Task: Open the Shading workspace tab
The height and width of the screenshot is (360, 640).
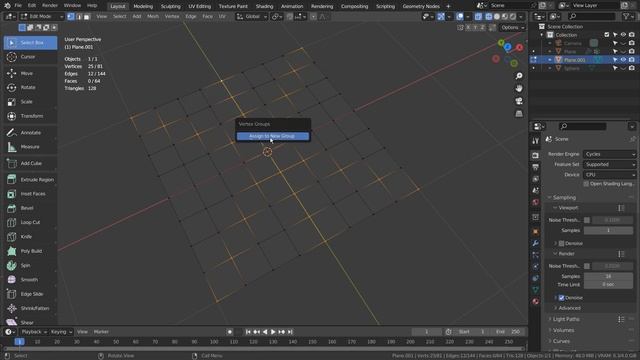Action: click(x=264, y=6)
